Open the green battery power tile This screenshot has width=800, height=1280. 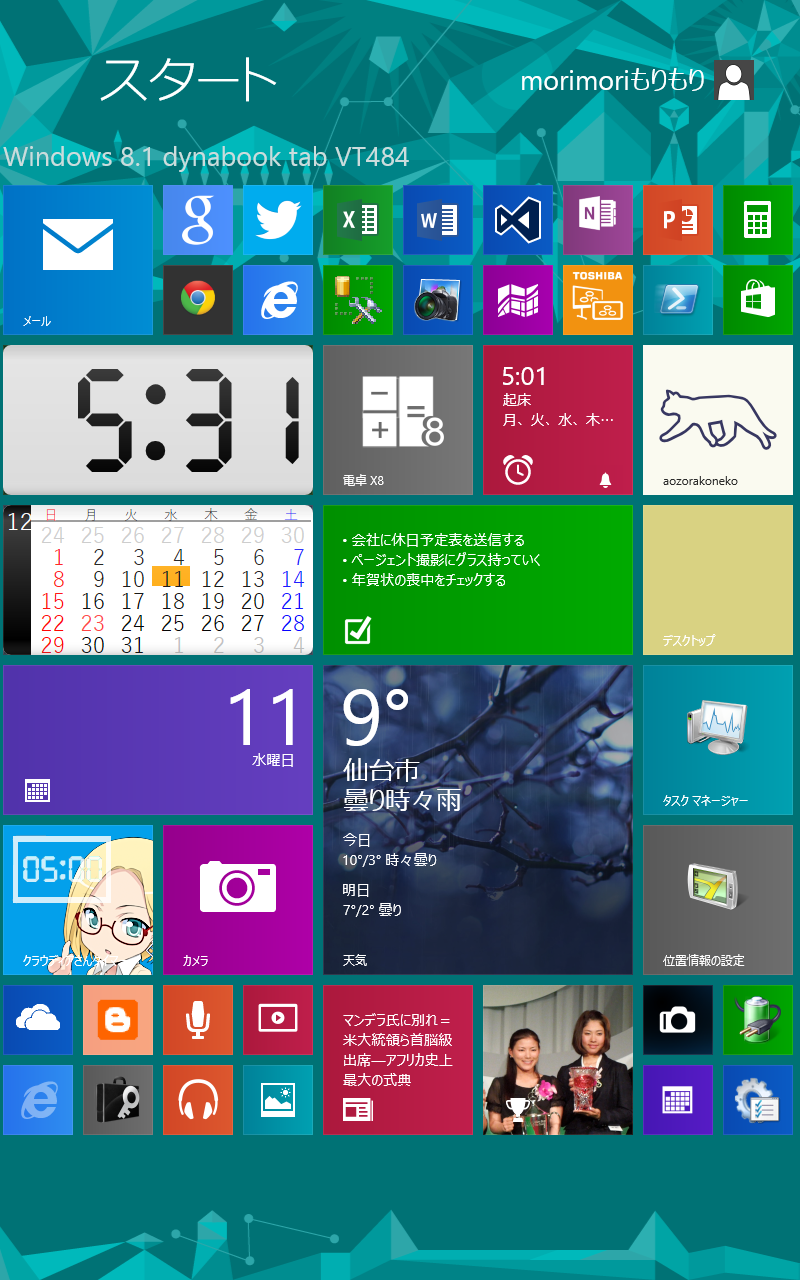[758, 1020]
